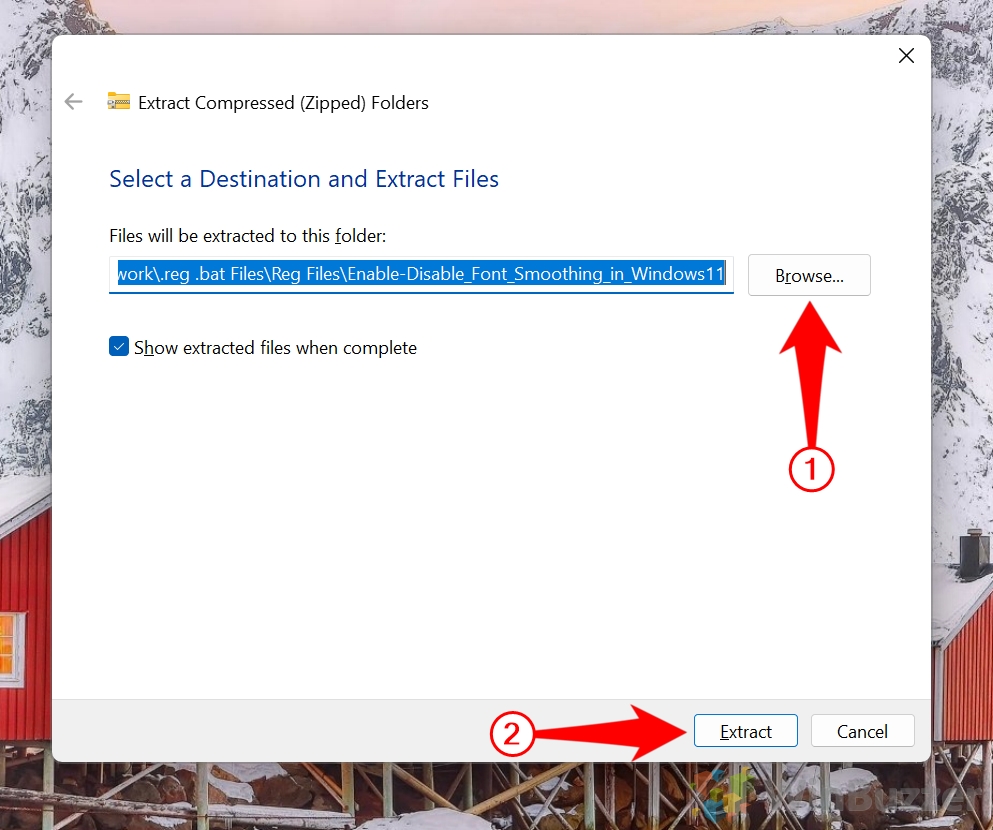This screenshot has height=830, width=993.
Task: Uncheck Show extracted files when complete
Action: (x=119, y=347)
